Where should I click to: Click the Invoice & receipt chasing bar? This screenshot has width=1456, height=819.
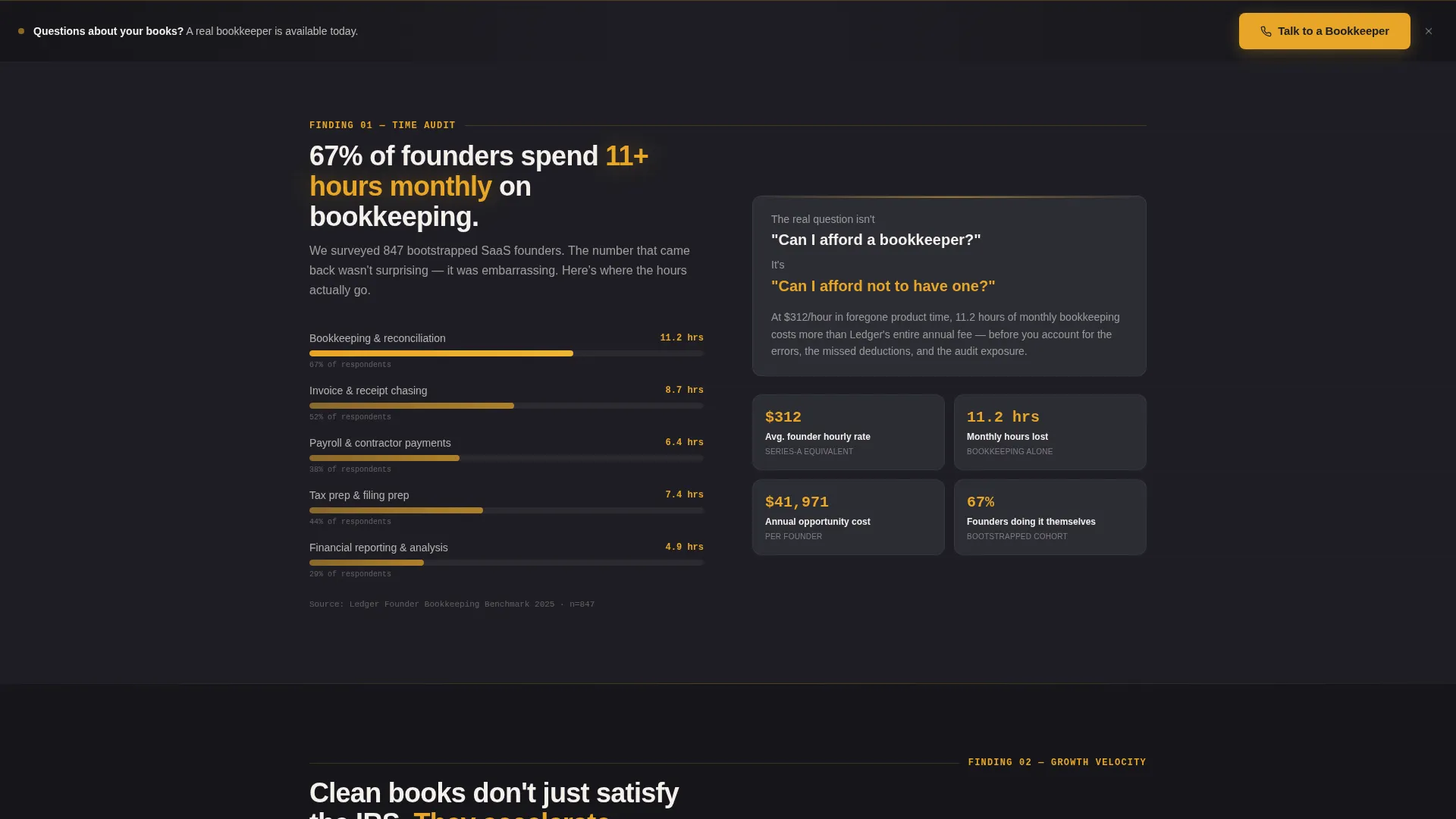[x=507, y=406]
